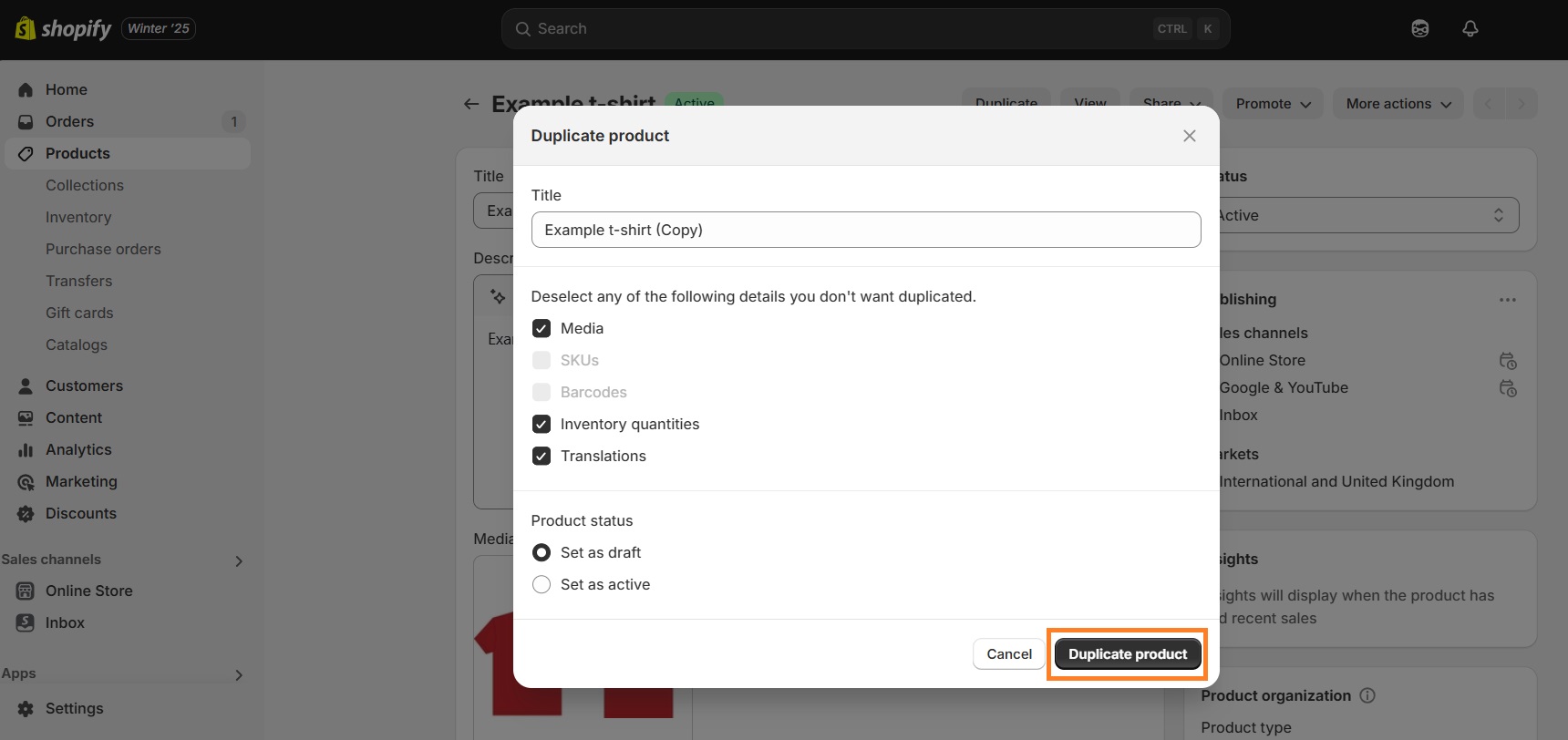Expand More actions dropdown
Screen dimensions: 1568x740
tap(1398, 104)
